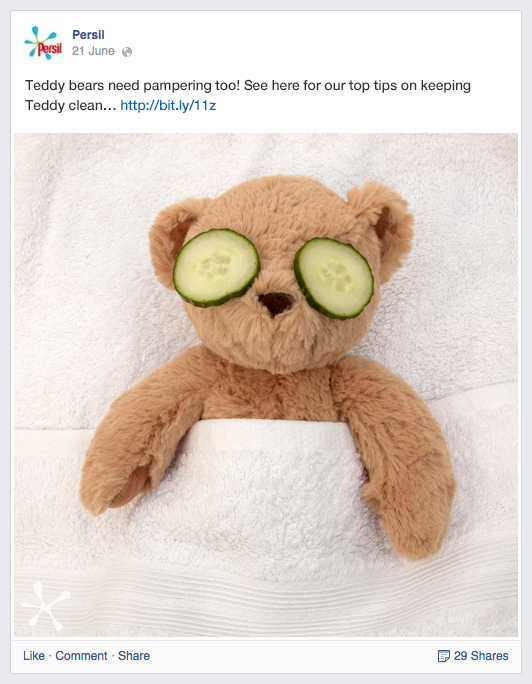View the 29 Shares list
This screenshot has height=684, width=532.
coord(481,656)
